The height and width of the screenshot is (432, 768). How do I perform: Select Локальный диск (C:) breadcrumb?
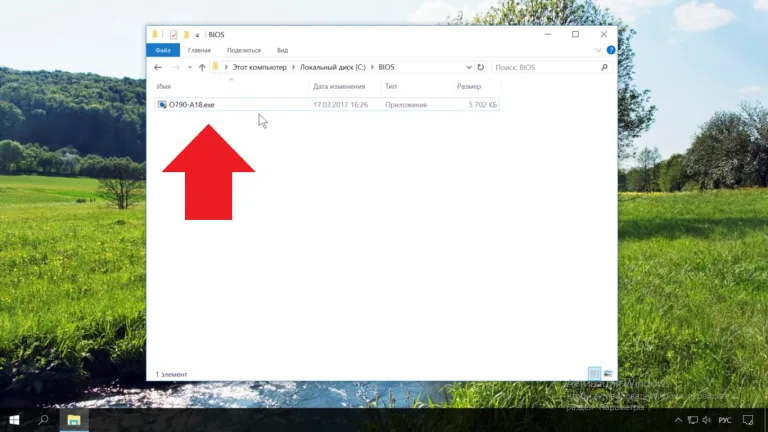[x=333, y=67]
